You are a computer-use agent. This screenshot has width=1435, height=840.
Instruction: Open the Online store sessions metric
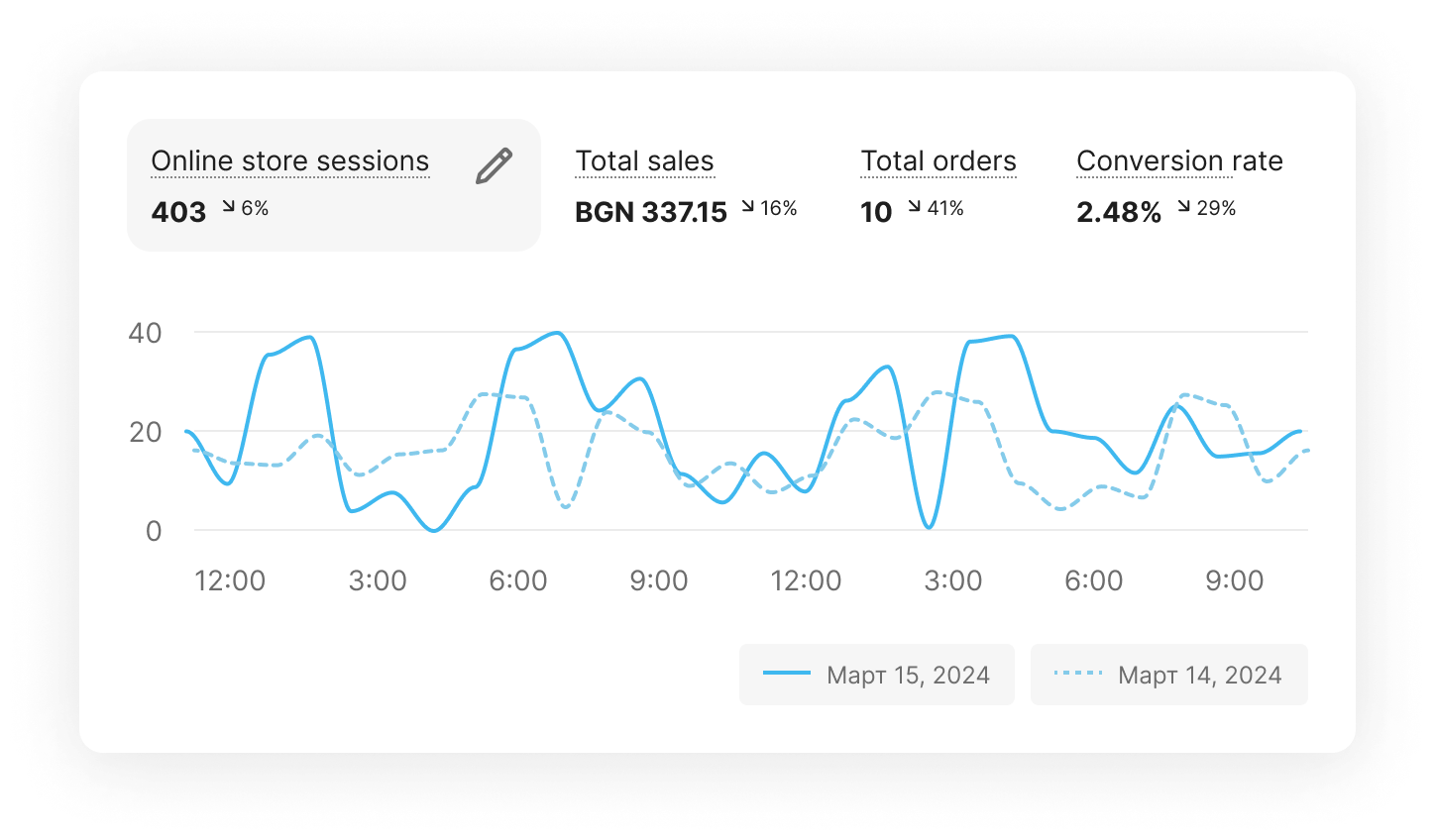click(334, 185)
